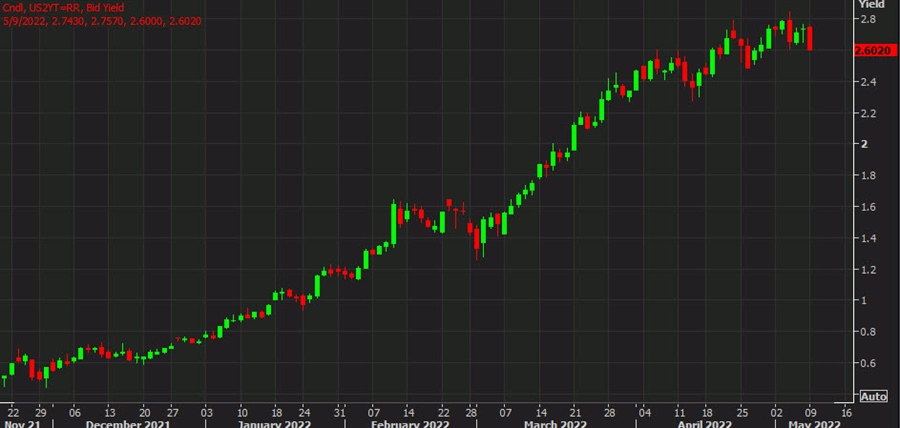Click the '5/9/2022, 2.7430, 2.7570' data readout line
The width and height of the screenshot is (900, 428).
[x=102, y=21]
